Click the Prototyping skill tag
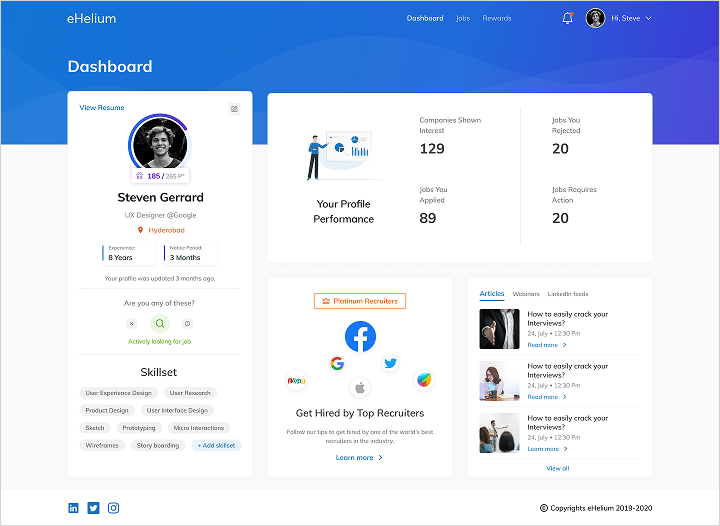Screen dimensions: 720x526 pyautogui.click(x=139, y=428)
